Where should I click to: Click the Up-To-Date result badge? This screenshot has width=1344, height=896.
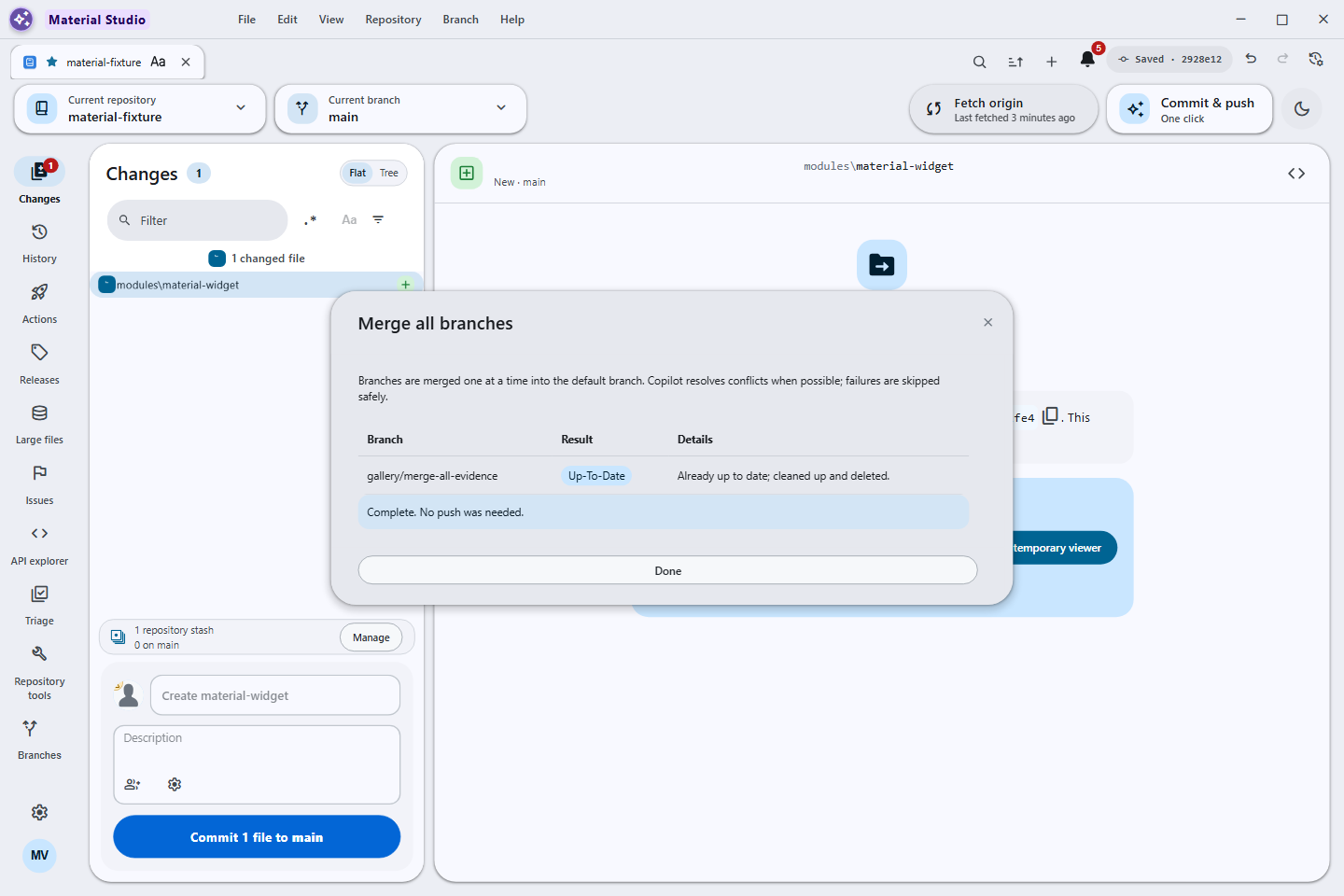(x=596, y=476)
